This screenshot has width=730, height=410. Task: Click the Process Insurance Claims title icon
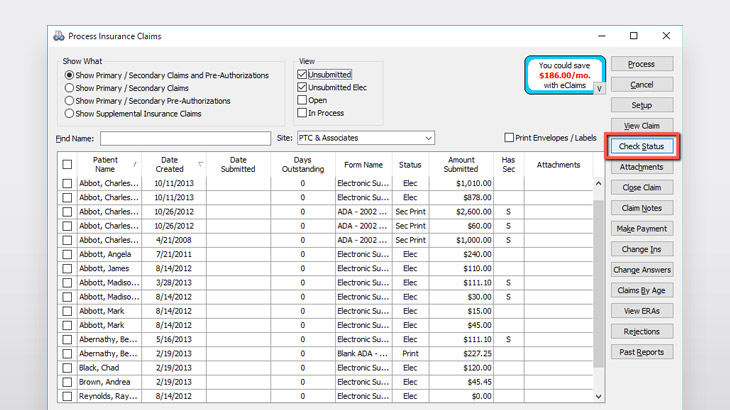(59, 36)
